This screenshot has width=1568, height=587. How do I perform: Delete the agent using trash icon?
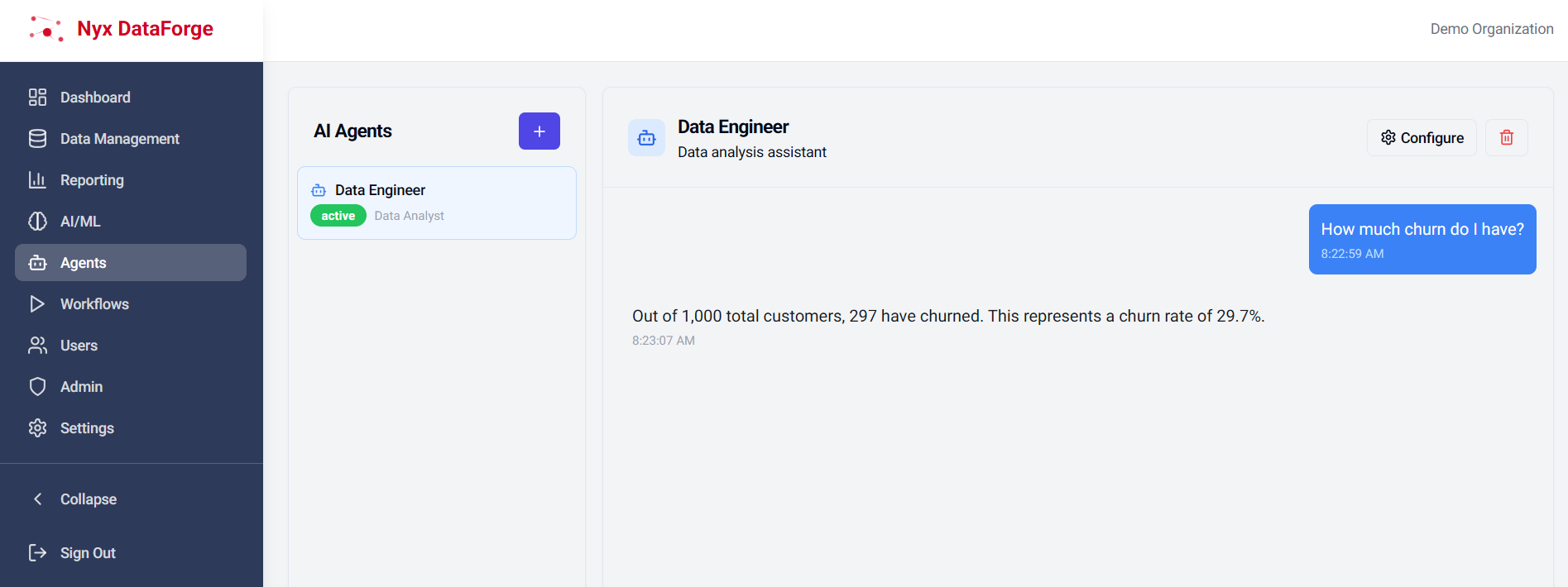tap(1506, 138)
